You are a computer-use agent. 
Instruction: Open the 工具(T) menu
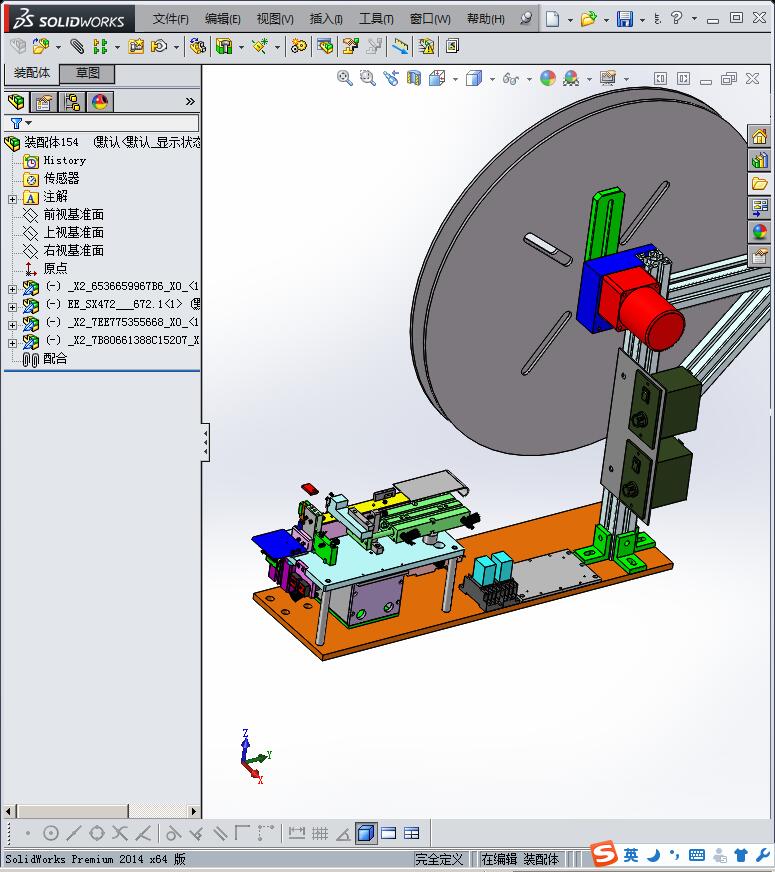pos(376,19)
